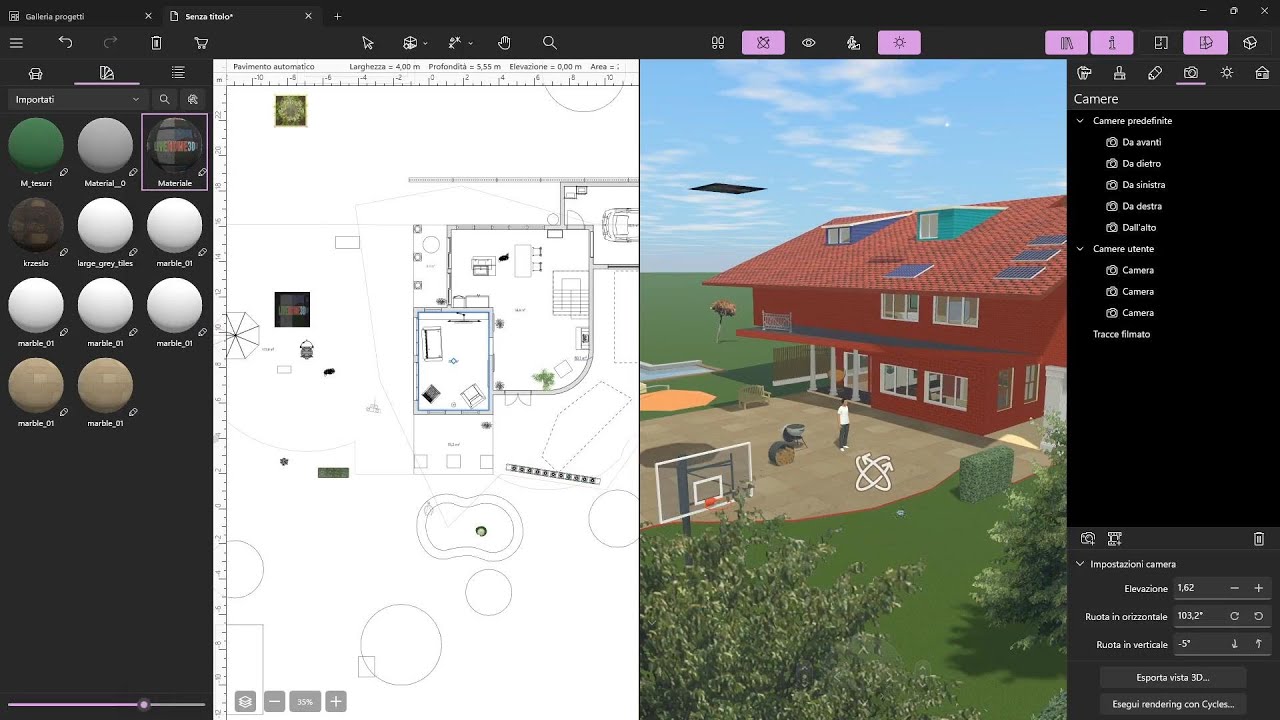Click the 35% zoom level field

click(x=305, y=701)
